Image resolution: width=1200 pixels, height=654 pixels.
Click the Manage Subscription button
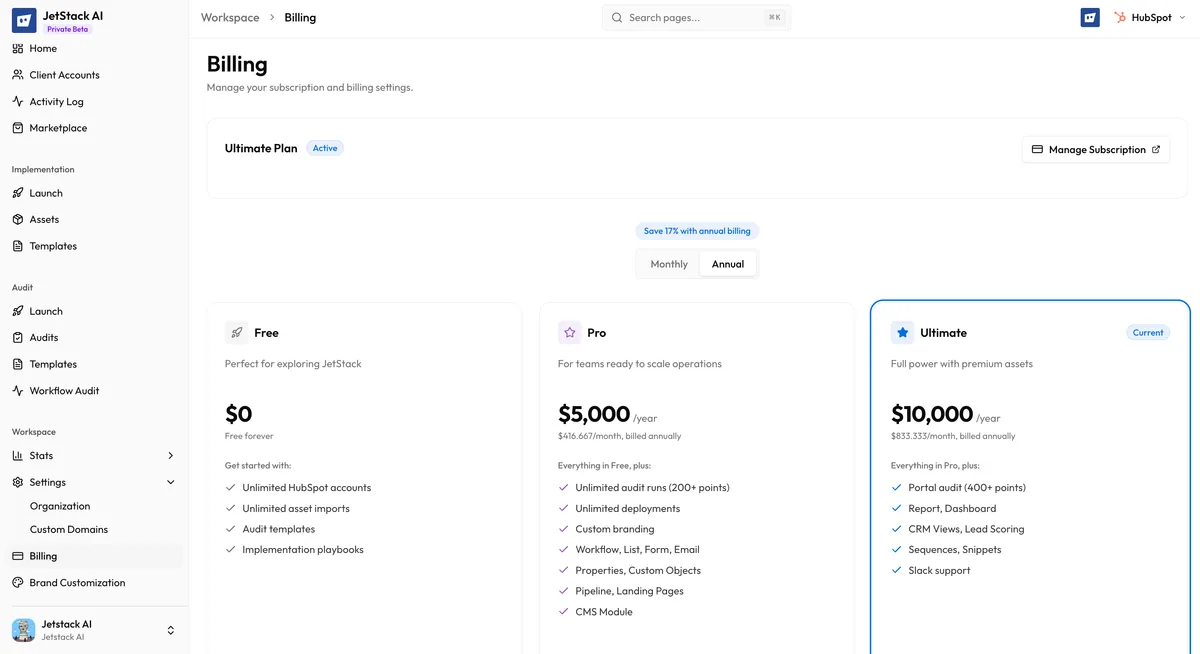point(1095,149)
